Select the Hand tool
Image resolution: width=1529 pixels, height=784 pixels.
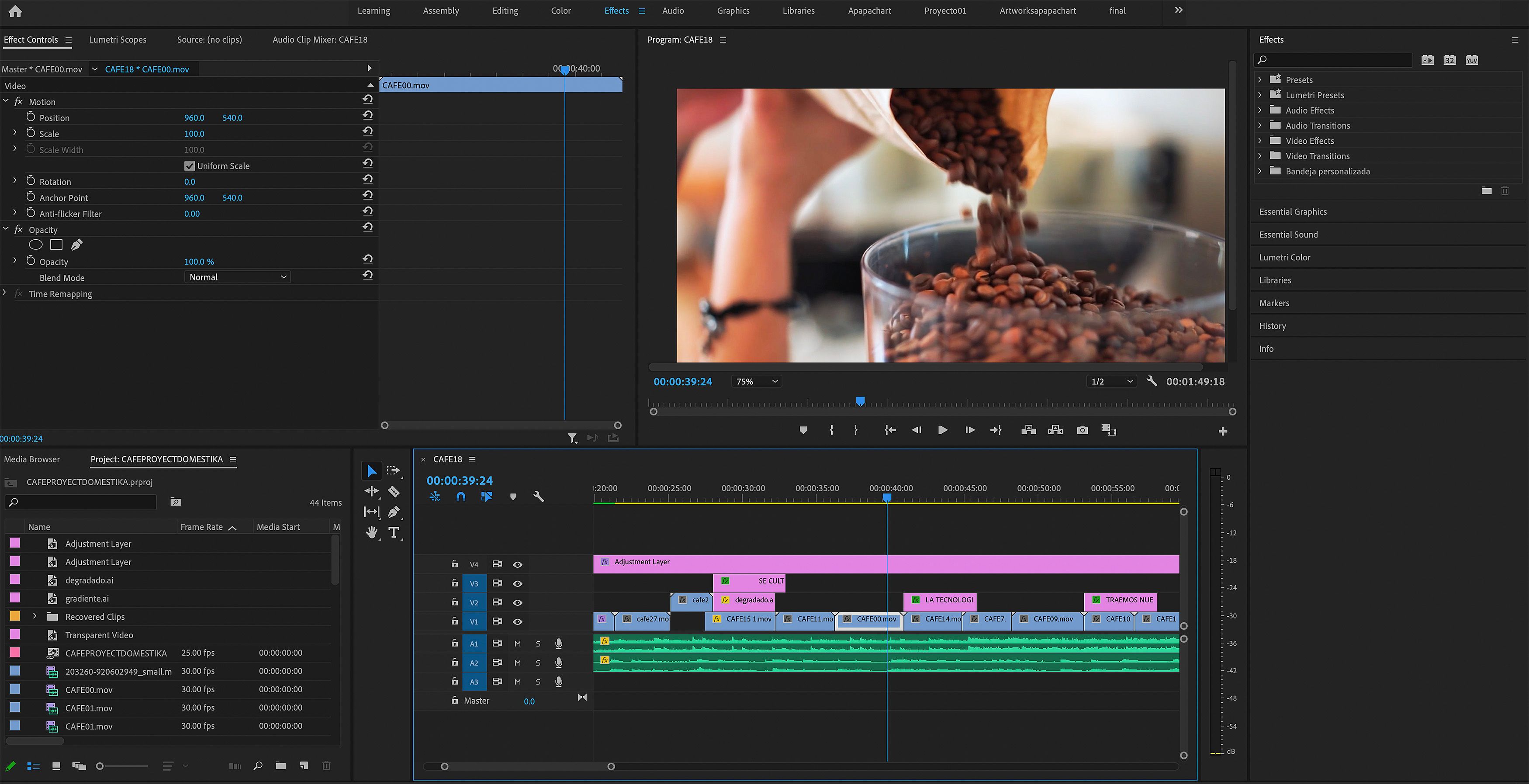click(372, 532)
